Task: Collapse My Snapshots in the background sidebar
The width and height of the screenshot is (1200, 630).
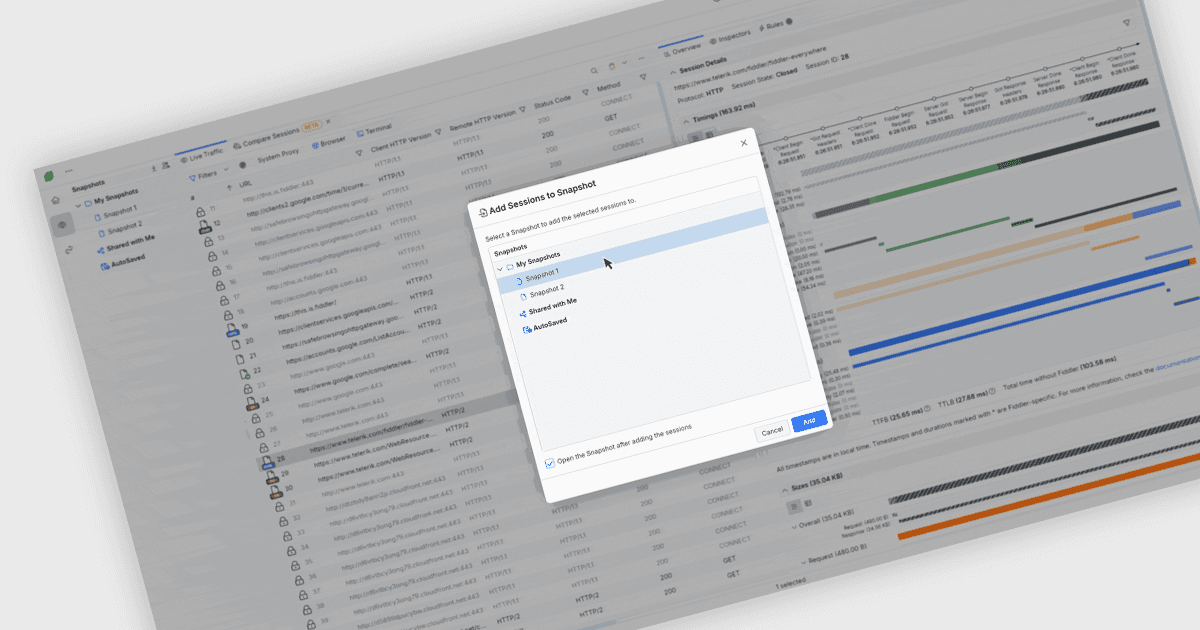Action: (x=79, y=205)
